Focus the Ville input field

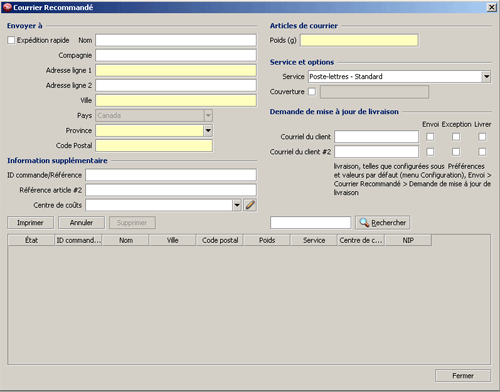[x=176, y=100]
